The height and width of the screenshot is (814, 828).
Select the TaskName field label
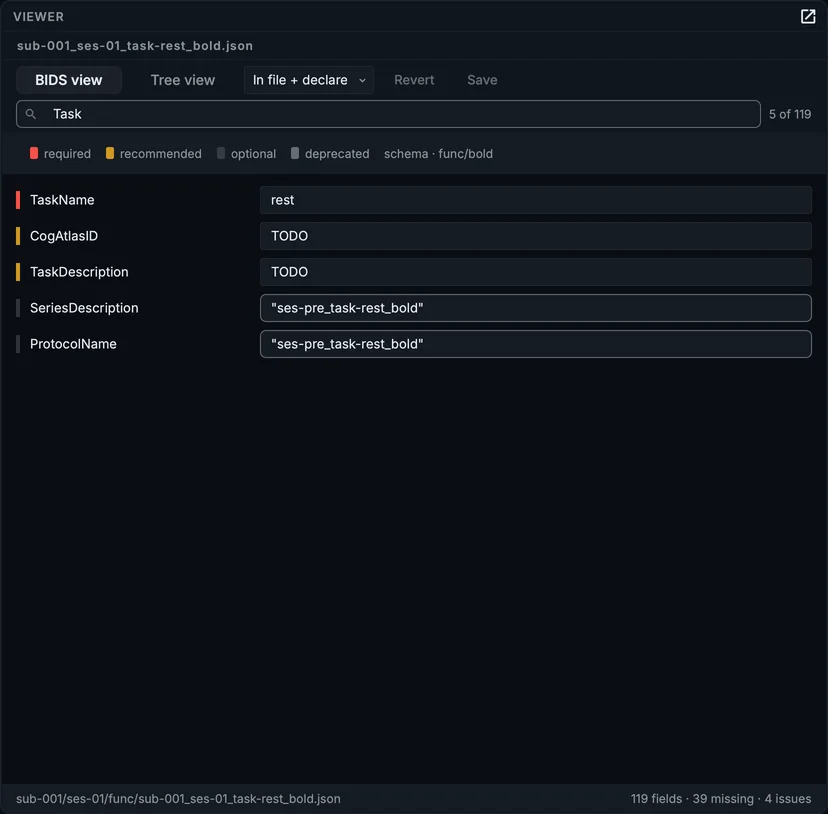[62, 200]
